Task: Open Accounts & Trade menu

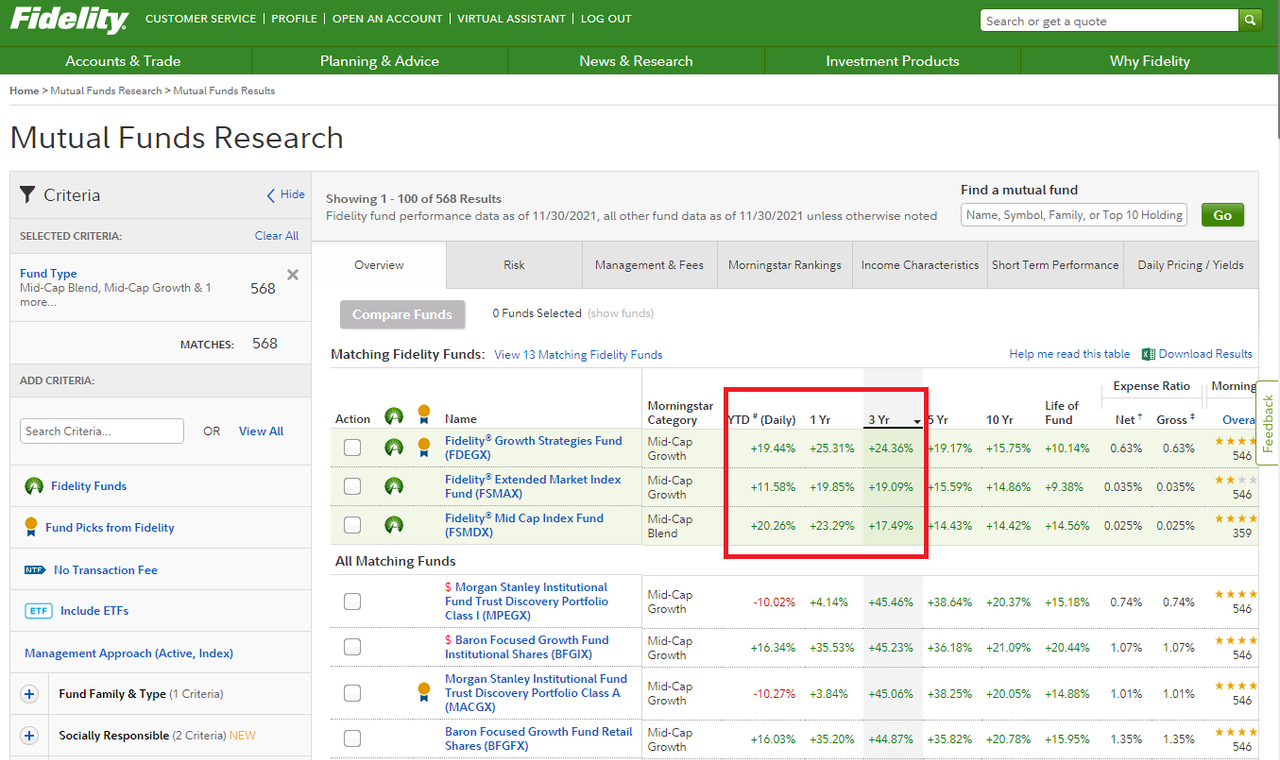Action: pos(123,61)
